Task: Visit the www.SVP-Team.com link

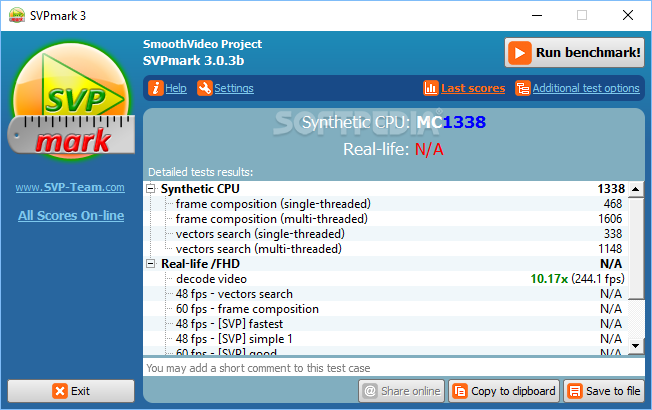Action: 70,187
